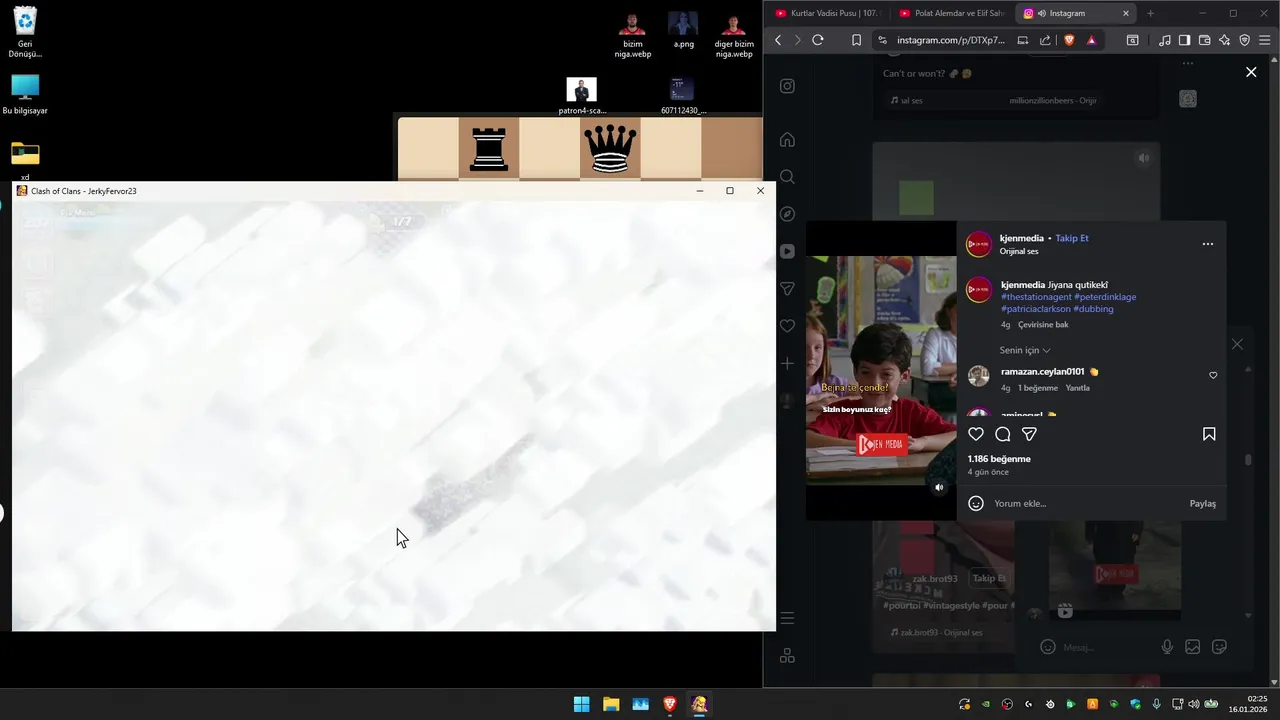Screen dimensions: 1280x720
Task: Open Brave main hamburger menu
Action: (1265, 40)
